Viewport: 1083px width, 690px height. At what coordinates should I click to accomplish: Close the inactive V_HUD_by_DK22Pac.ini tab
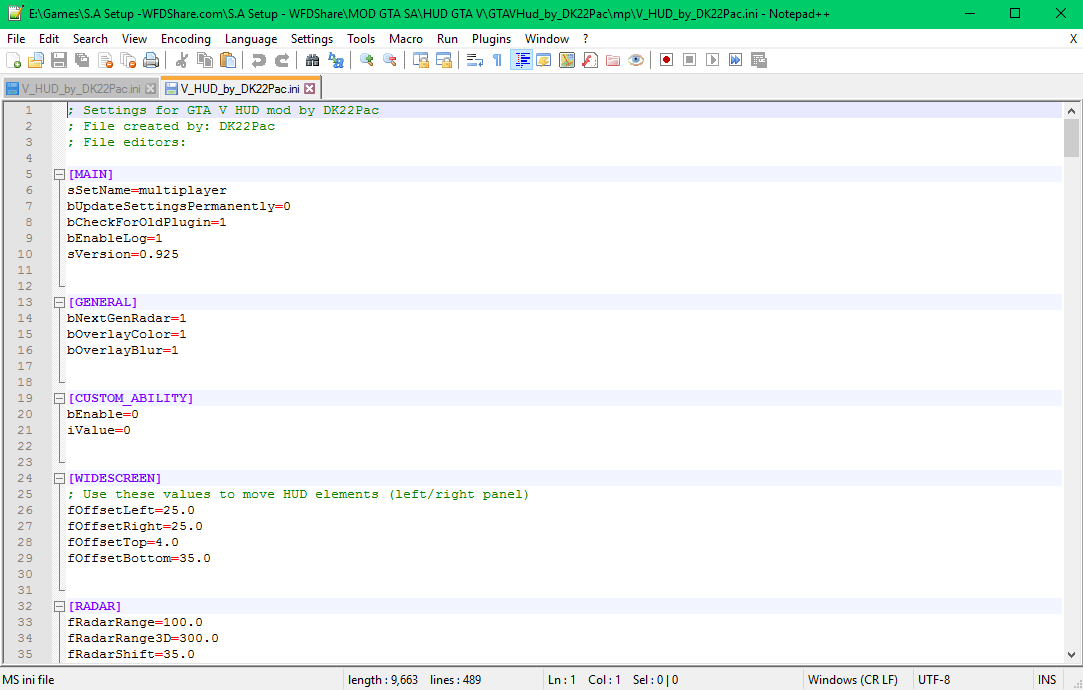pyautogui.click(x=150, y=89)
